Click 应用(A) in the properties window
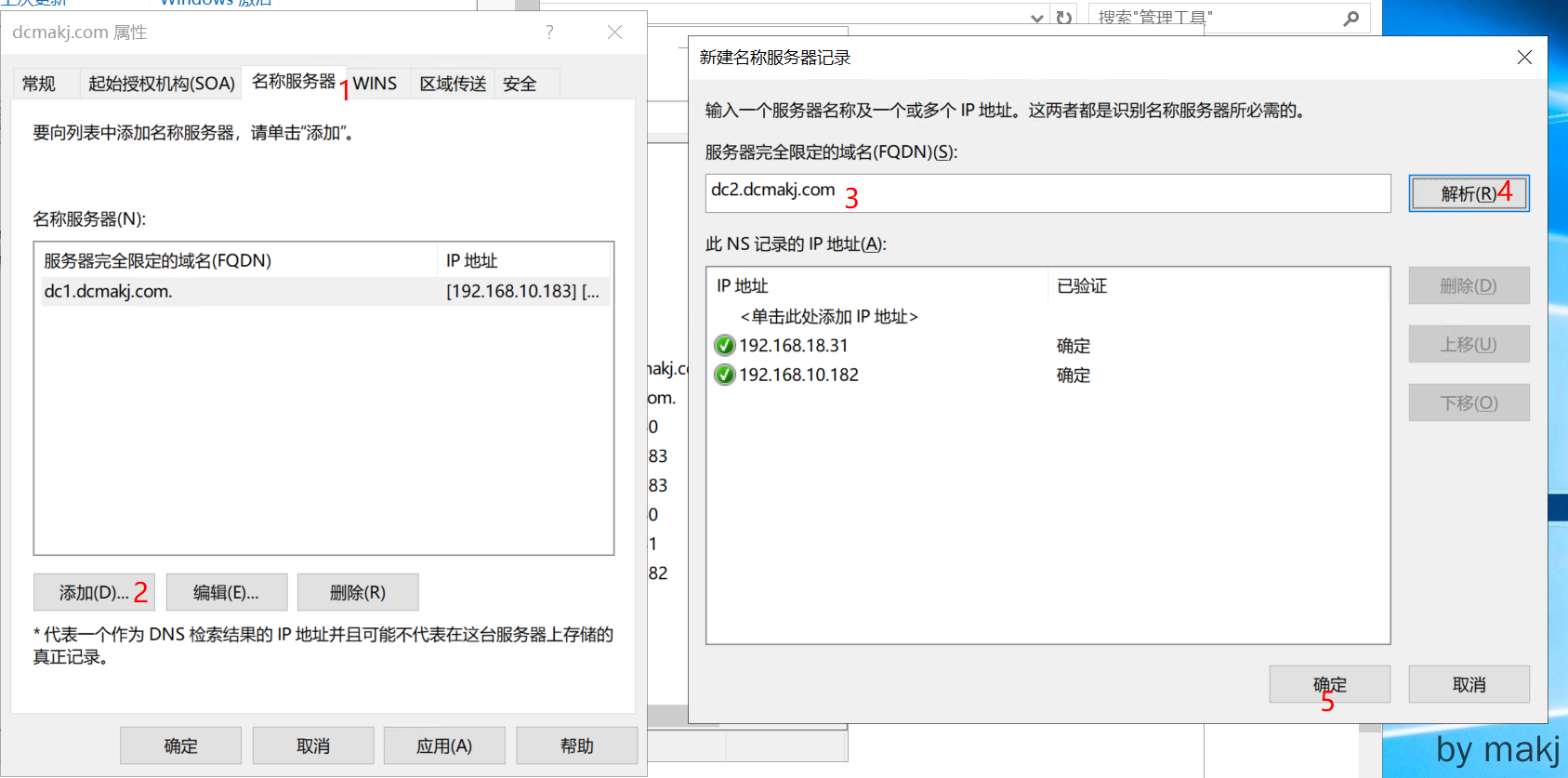1568x778 pixels. tap(444, 745)
